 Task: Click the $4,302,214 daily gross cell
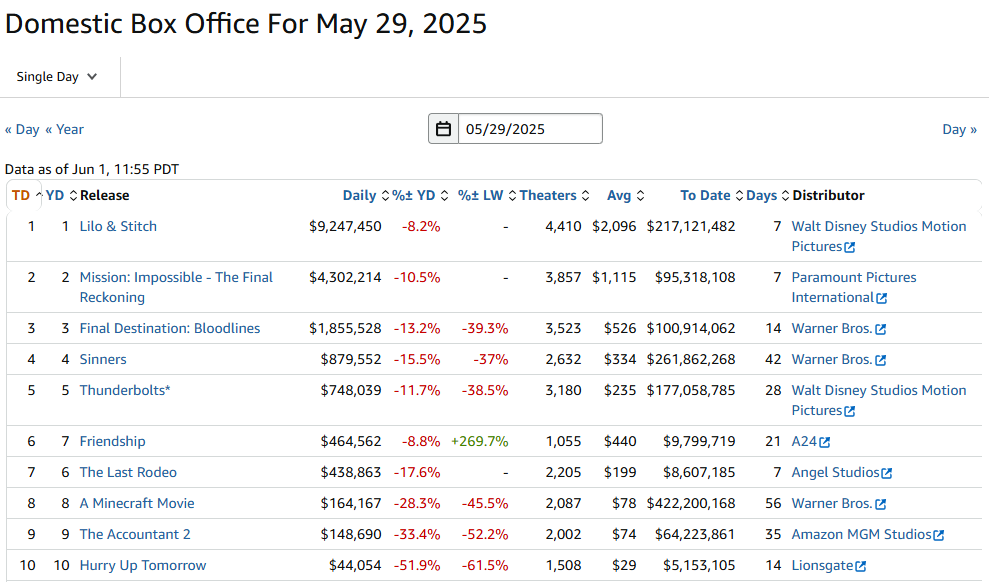(x=345, y=277)
